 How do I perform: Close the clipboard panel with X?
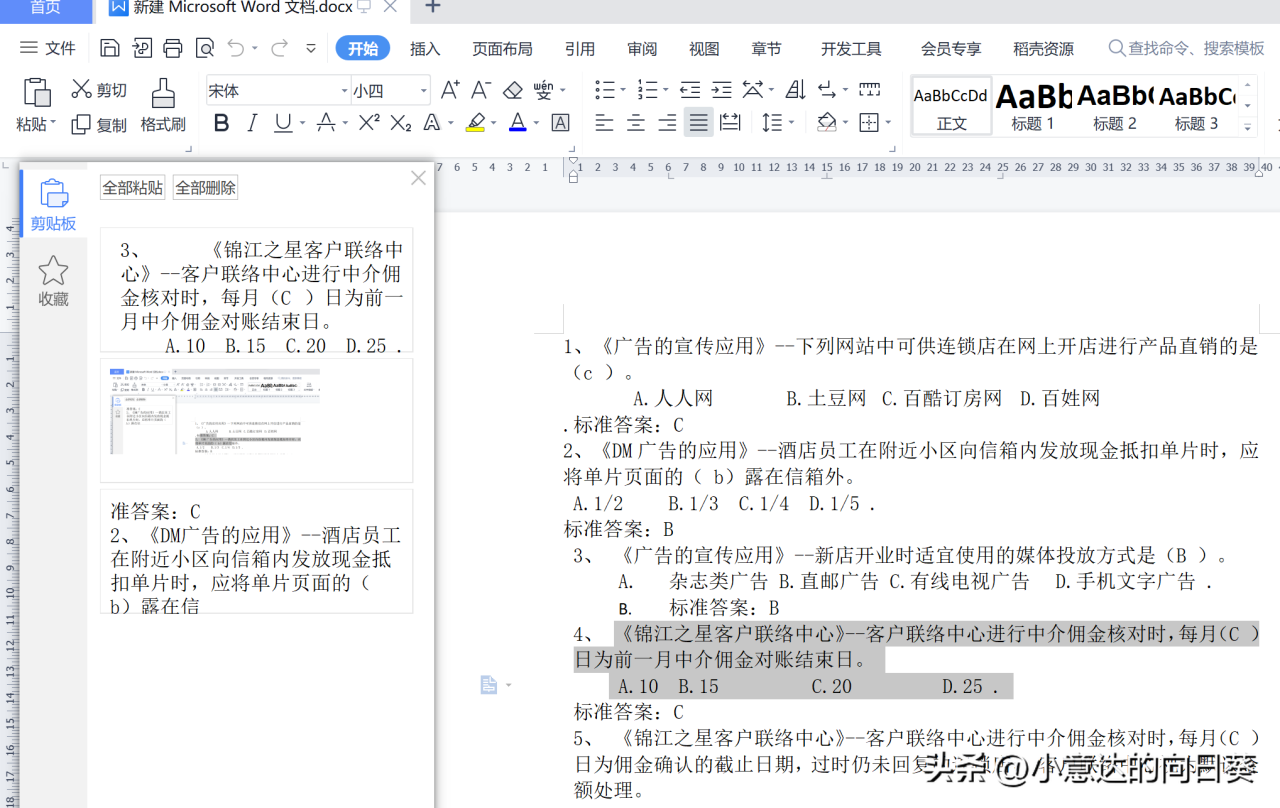click(x=418, y=178)
